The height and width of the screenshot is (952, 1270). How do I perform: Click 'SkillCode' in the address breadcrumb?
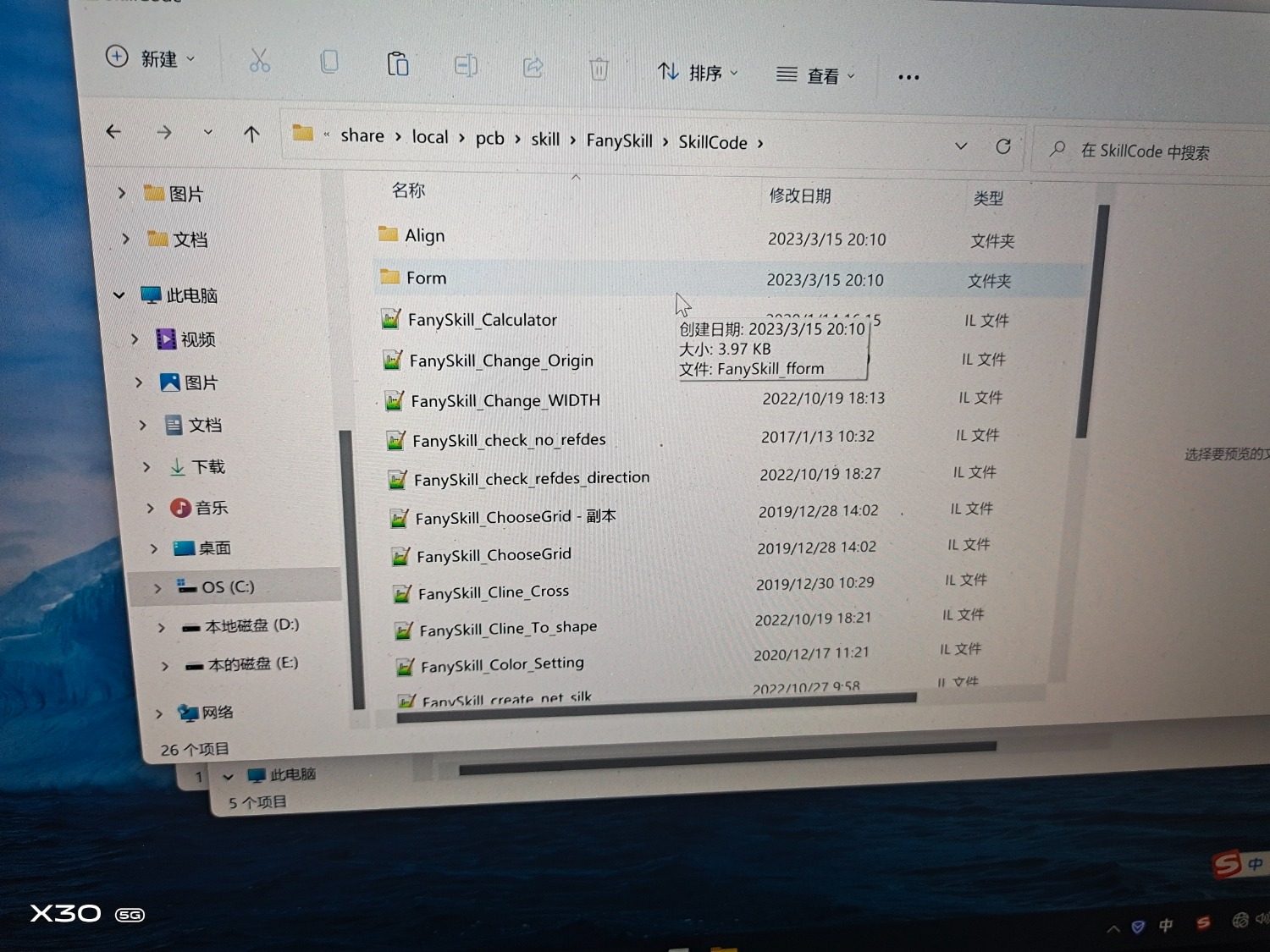tap(713, 143)
